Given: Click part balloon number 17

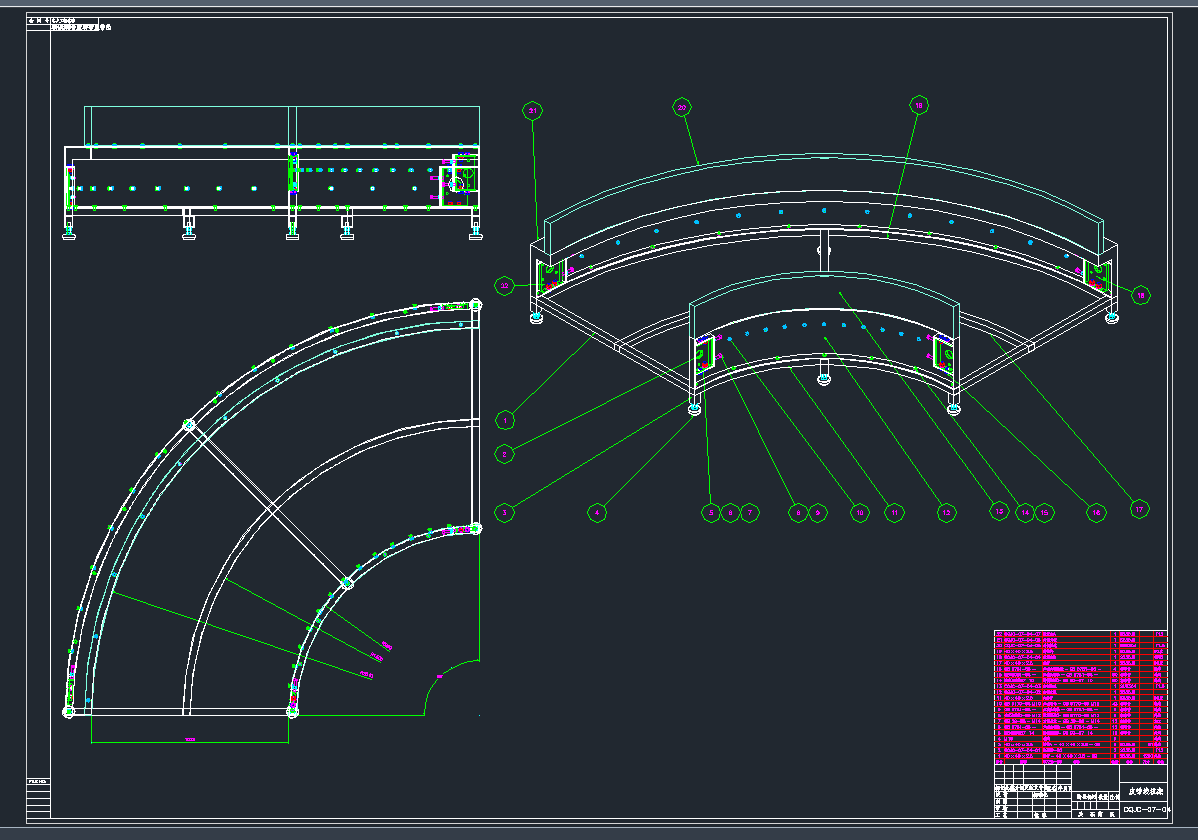Looking at the screenshot, I should click(x=1138, y=508).
